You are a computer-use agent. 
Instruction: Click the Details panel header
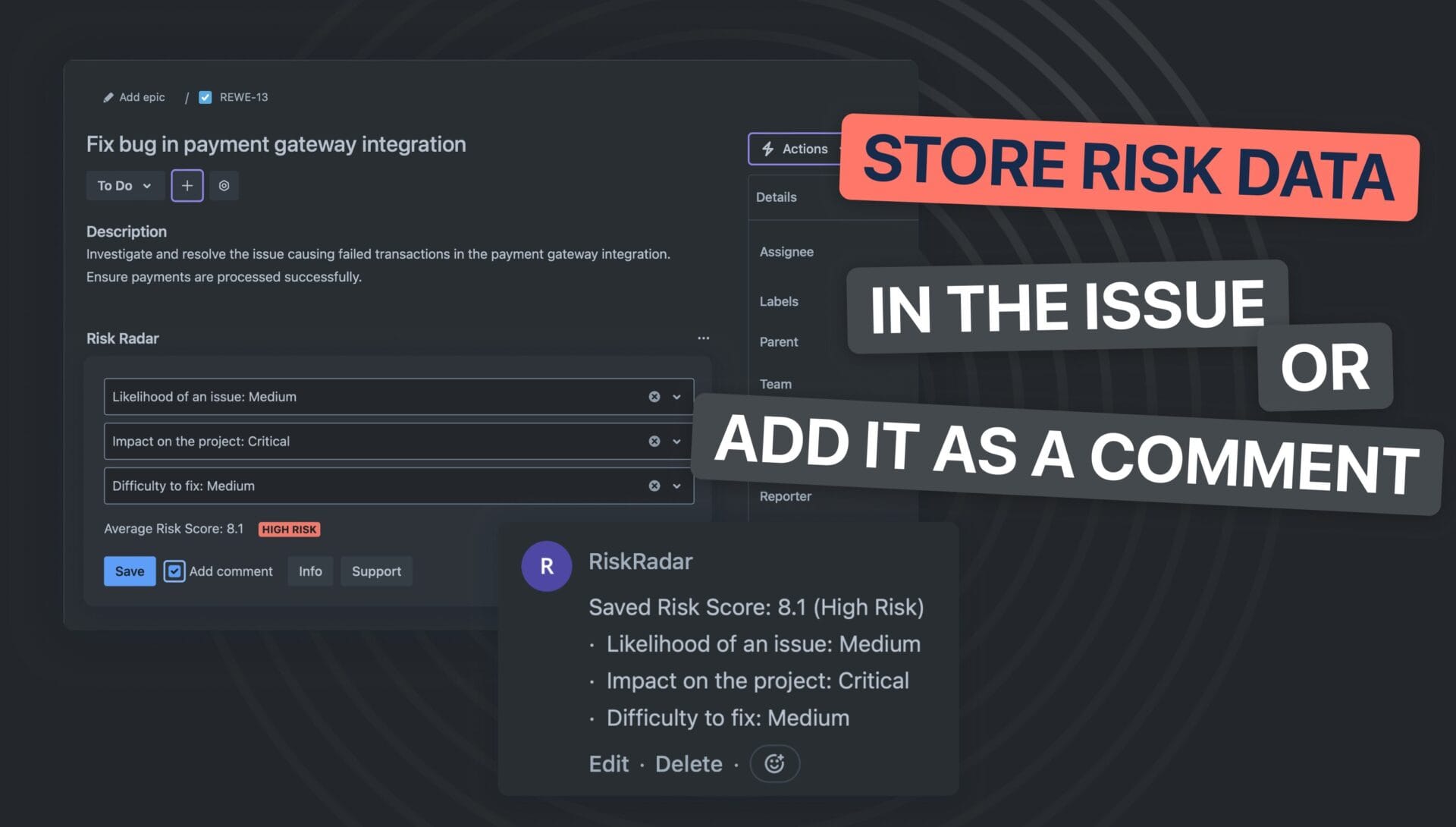tap(777, 197)
